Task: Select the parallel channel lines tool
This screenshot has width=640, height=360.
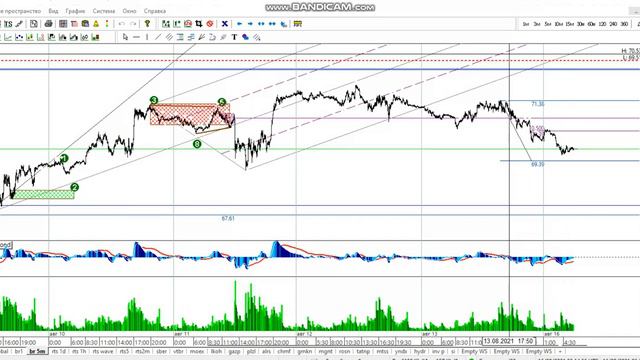Action: 169,37
